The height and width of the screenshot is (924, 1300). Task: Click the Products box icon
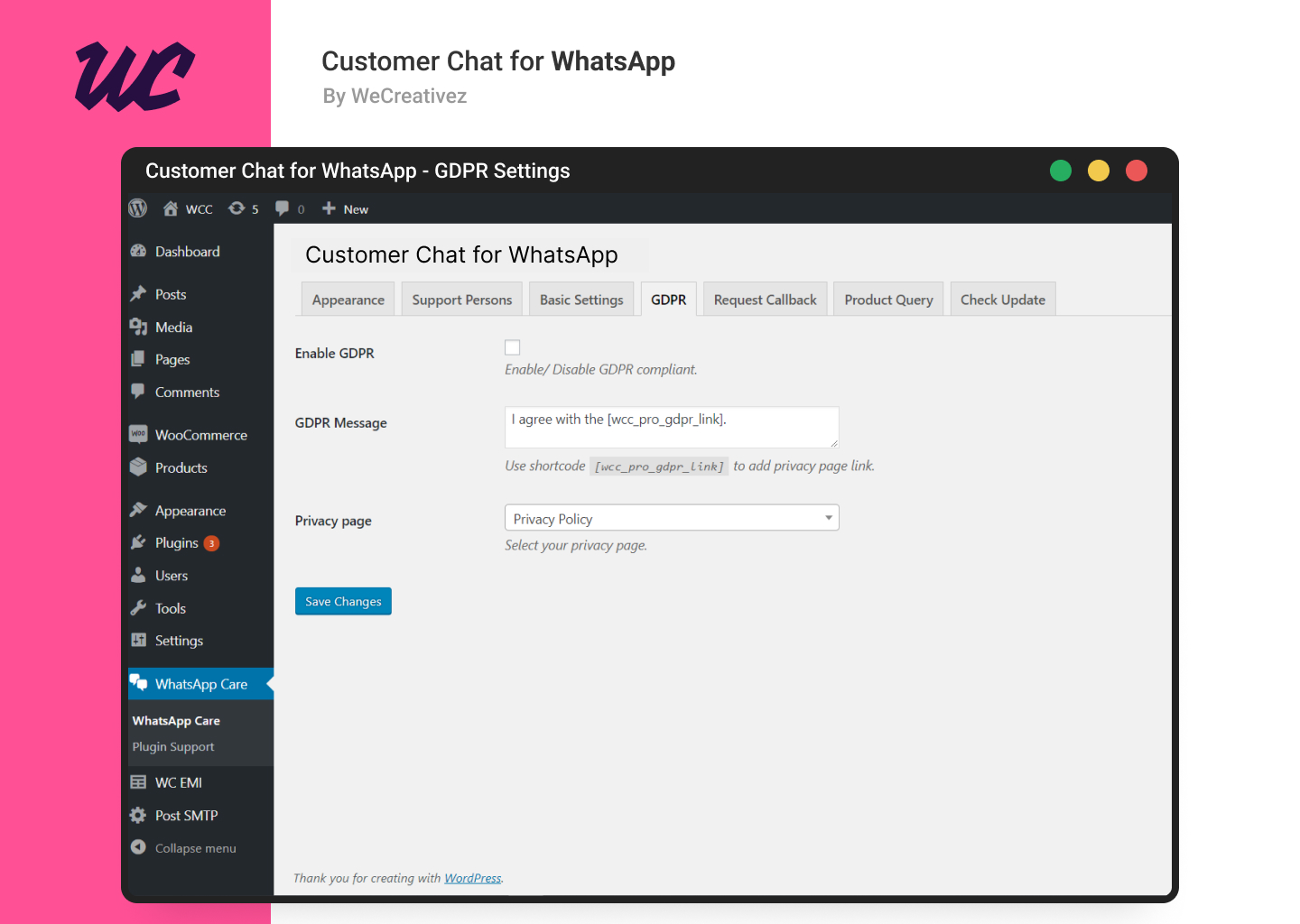[x=138, y=467]
